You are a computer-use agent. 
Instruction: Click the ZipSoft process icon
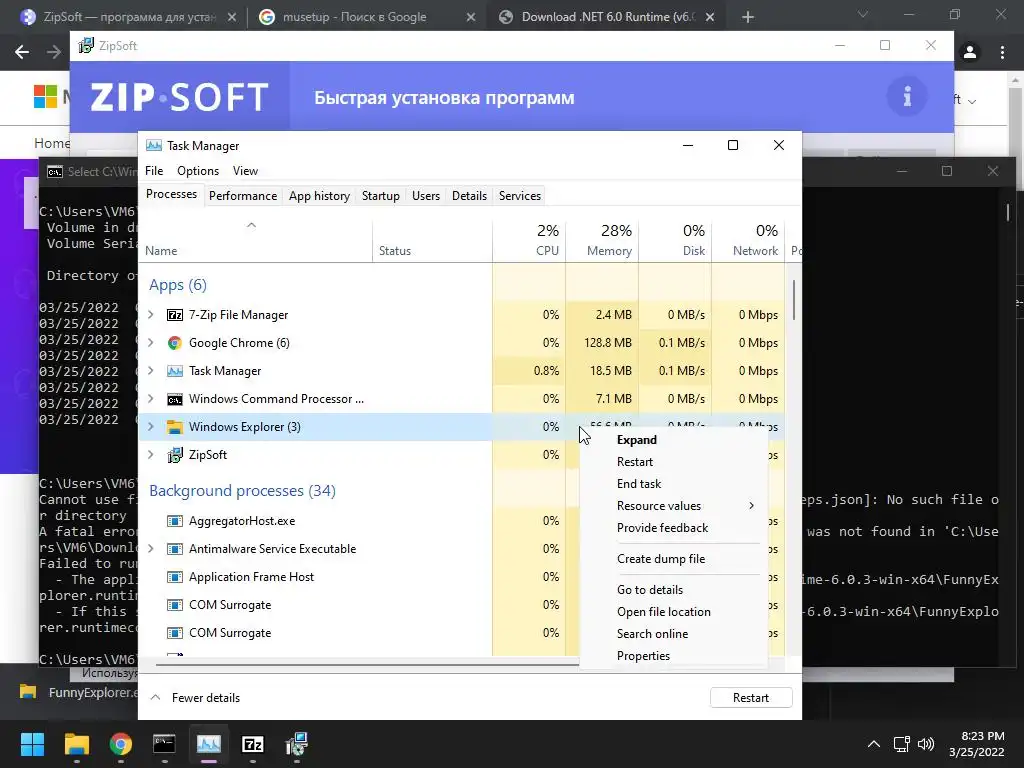174,455
